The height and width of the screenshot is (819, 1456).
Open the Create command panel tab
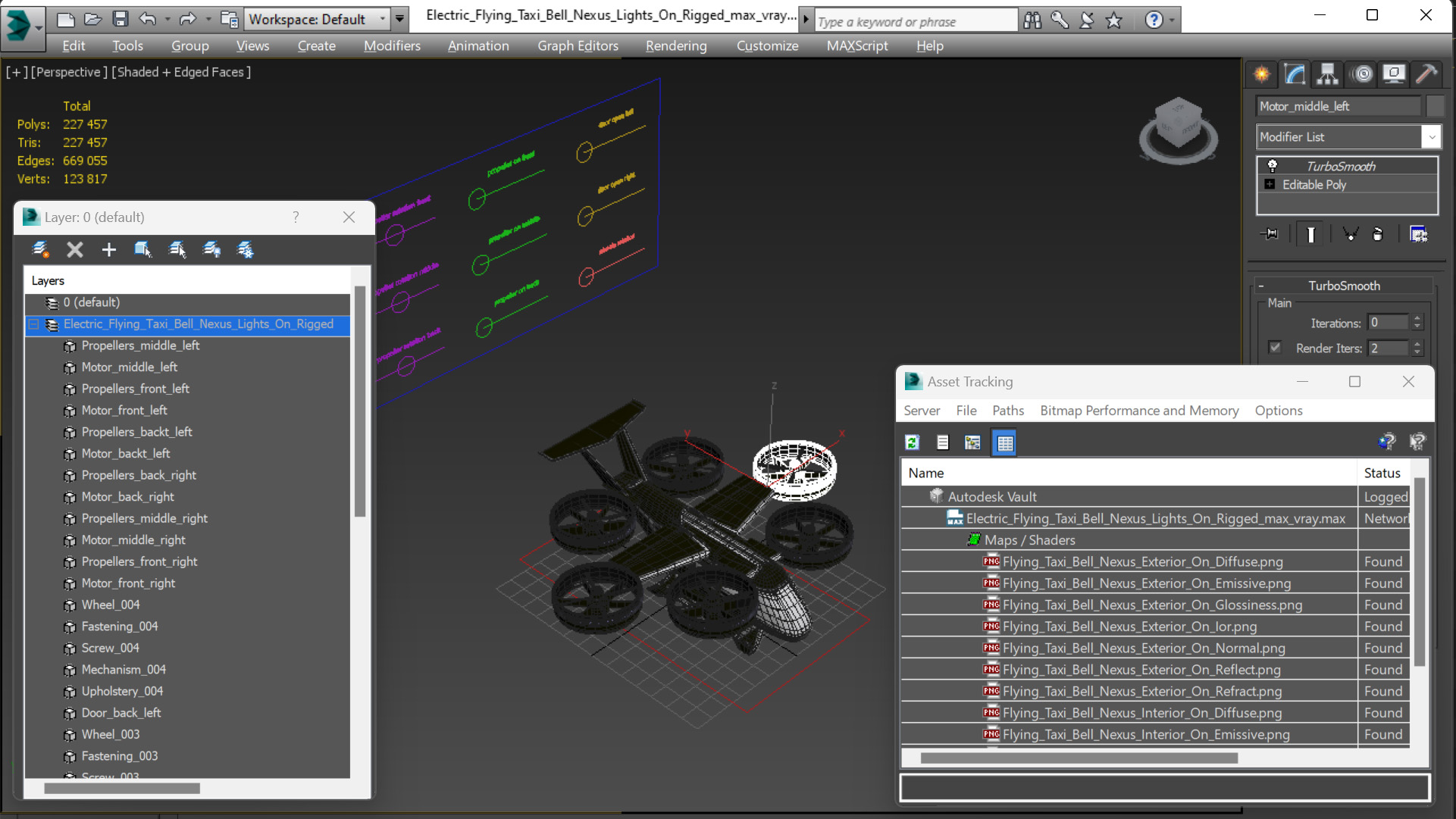(x=1262, y=73)
